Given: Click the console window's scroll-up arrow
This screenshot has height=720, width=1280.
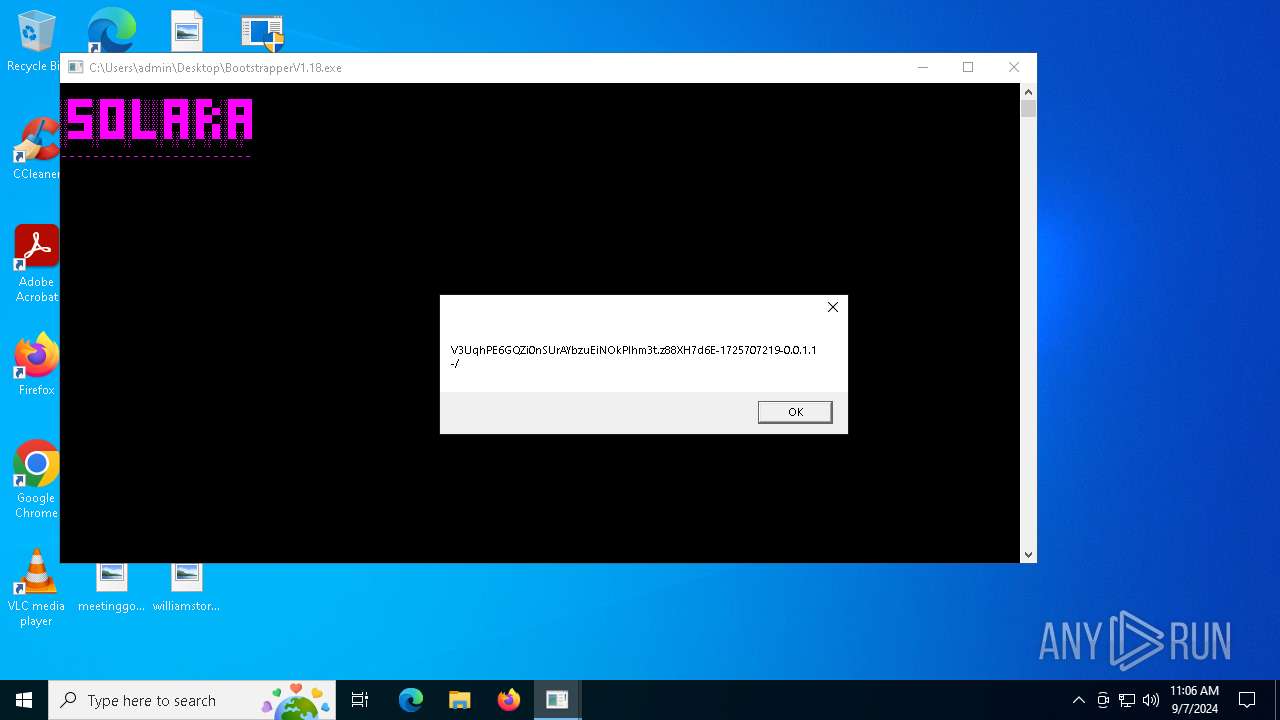Looking at the screenshot, I should pyautogui.click(x=1028, y=92).
